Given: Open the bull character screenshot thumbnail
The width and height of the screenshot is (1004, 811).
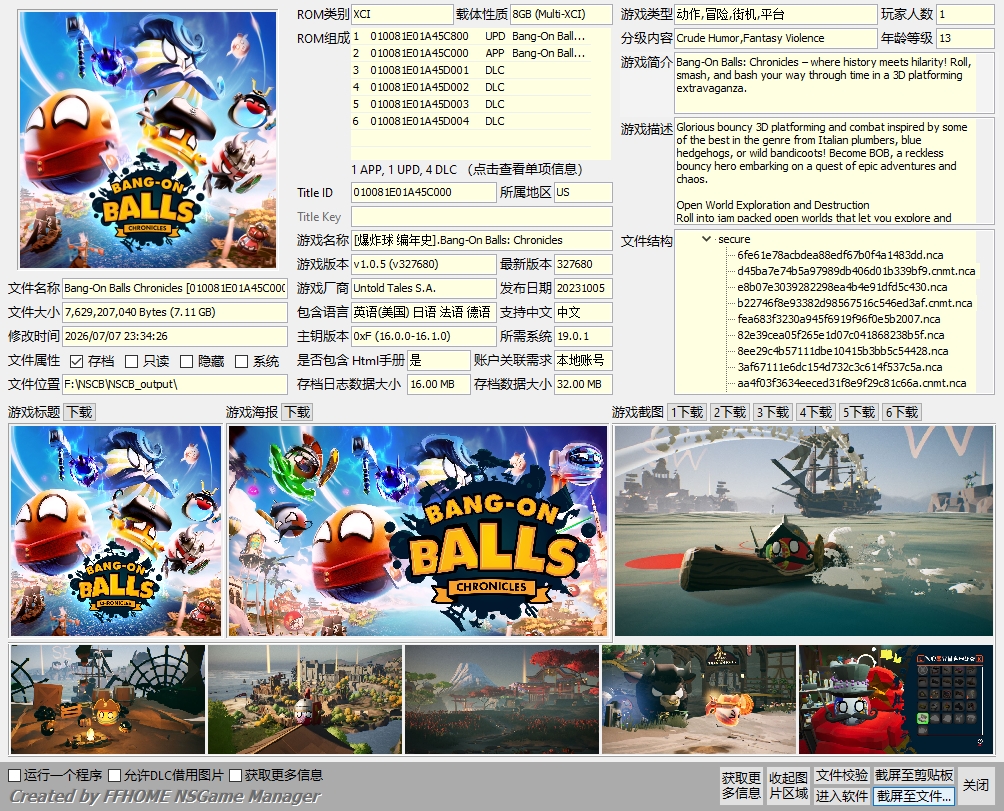Looking at the screenshot, I should 699,699.
